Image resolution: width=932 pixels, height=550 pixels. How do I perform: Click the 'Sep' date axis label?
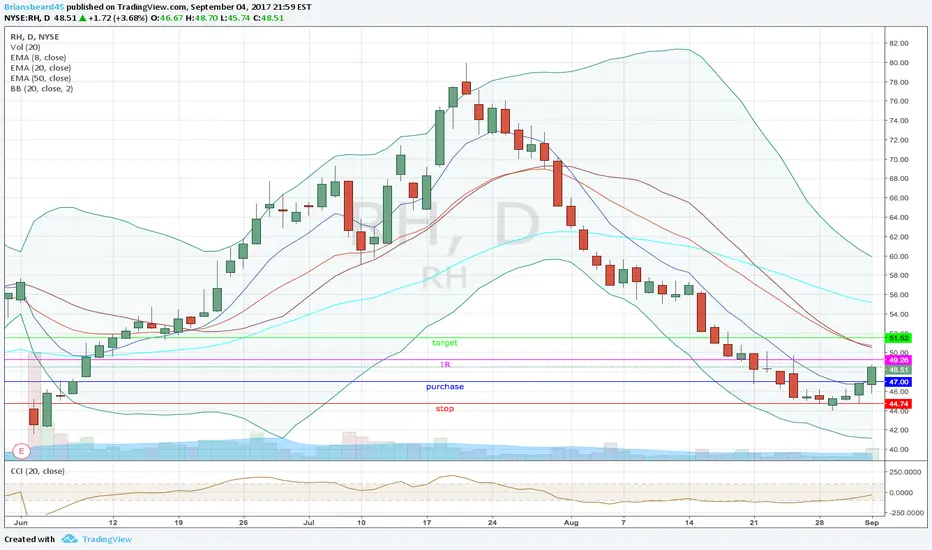[872, 523]
